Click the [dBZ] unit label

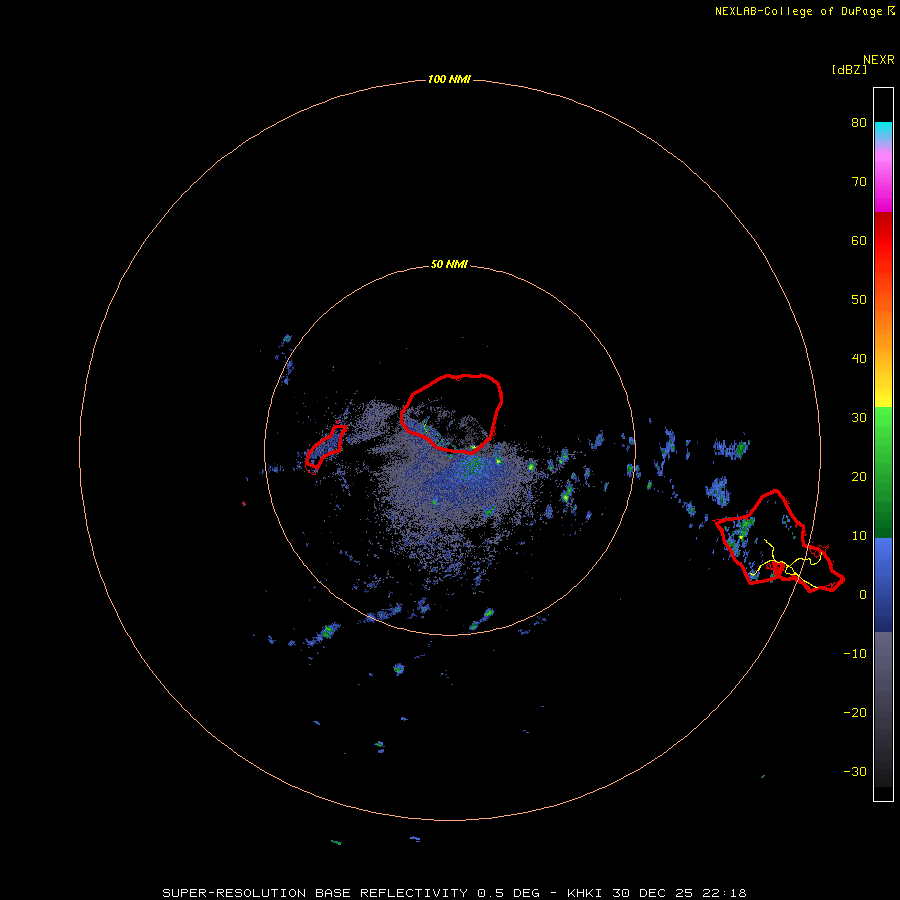(x=849, y=70)
